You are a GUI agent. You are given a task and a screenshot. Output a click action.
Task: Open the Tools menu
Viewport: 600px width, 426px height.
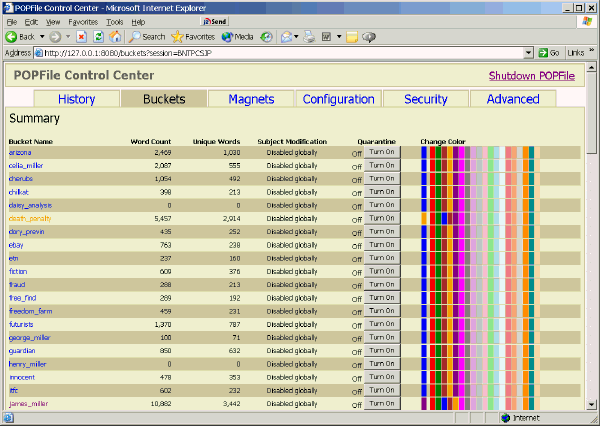coord(114,22)
